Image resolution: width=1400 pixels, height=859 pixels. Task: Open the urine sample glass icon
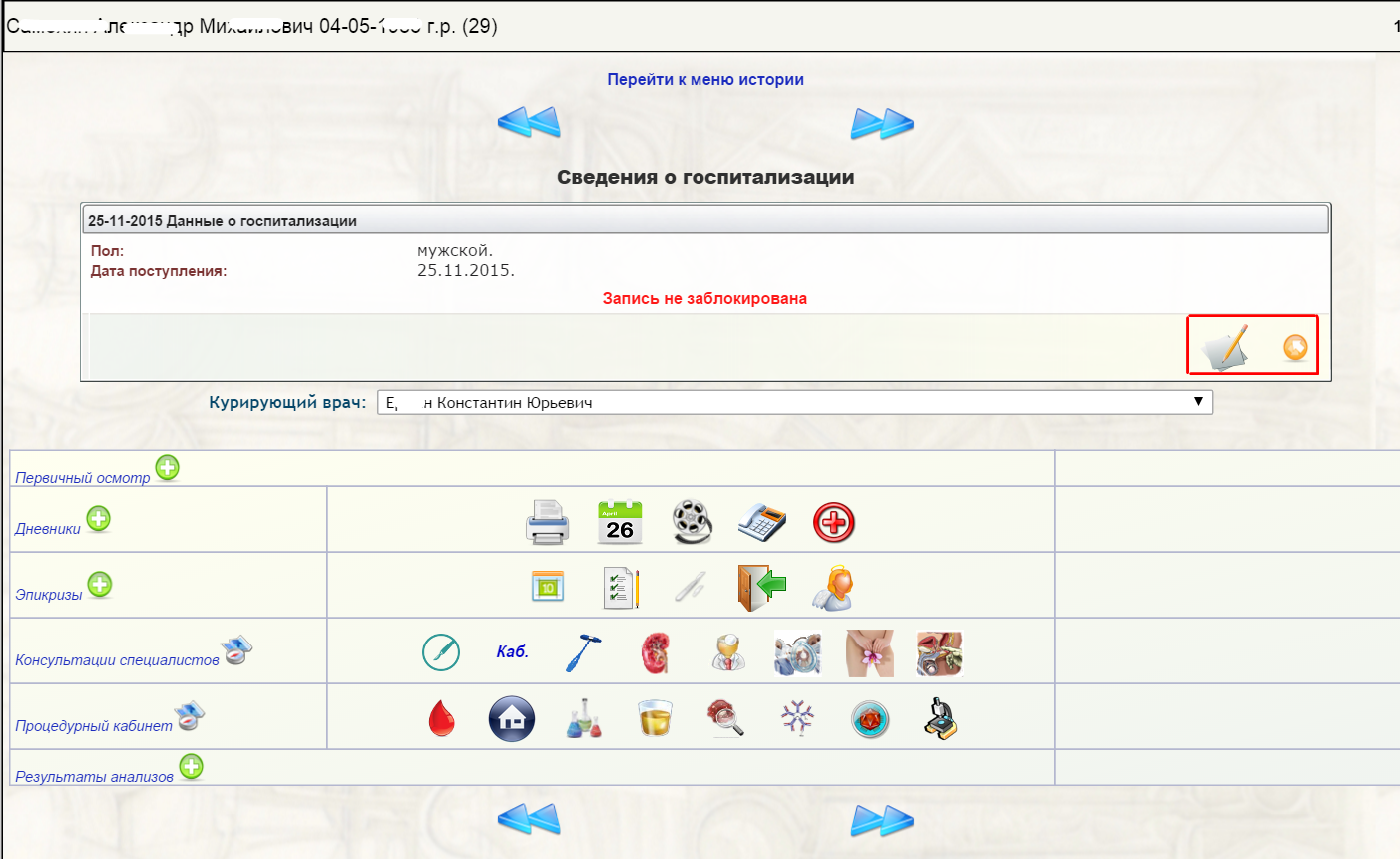(655, 718)
